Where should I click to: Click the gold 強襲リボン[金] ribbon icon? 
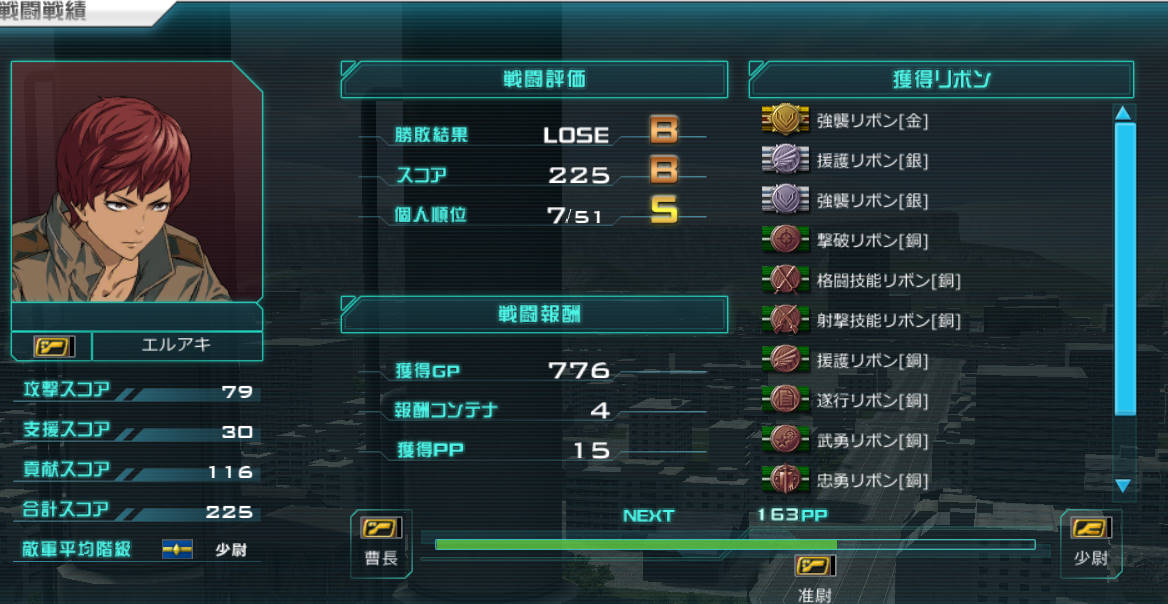click(x=785, y=119)
